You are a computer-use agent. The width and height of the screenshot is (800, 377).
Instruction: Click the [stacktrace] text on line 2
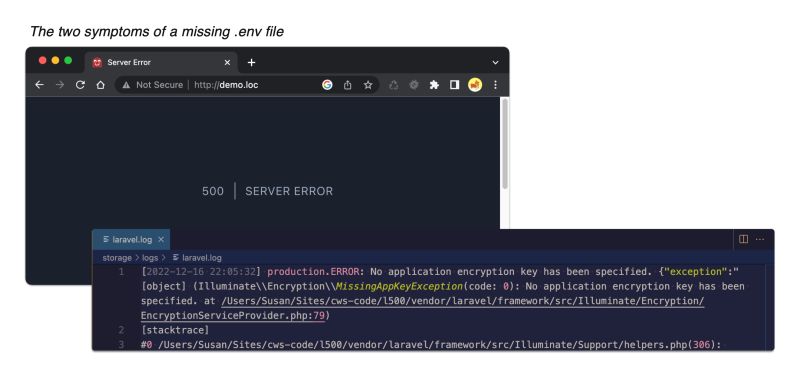point(175,330)
